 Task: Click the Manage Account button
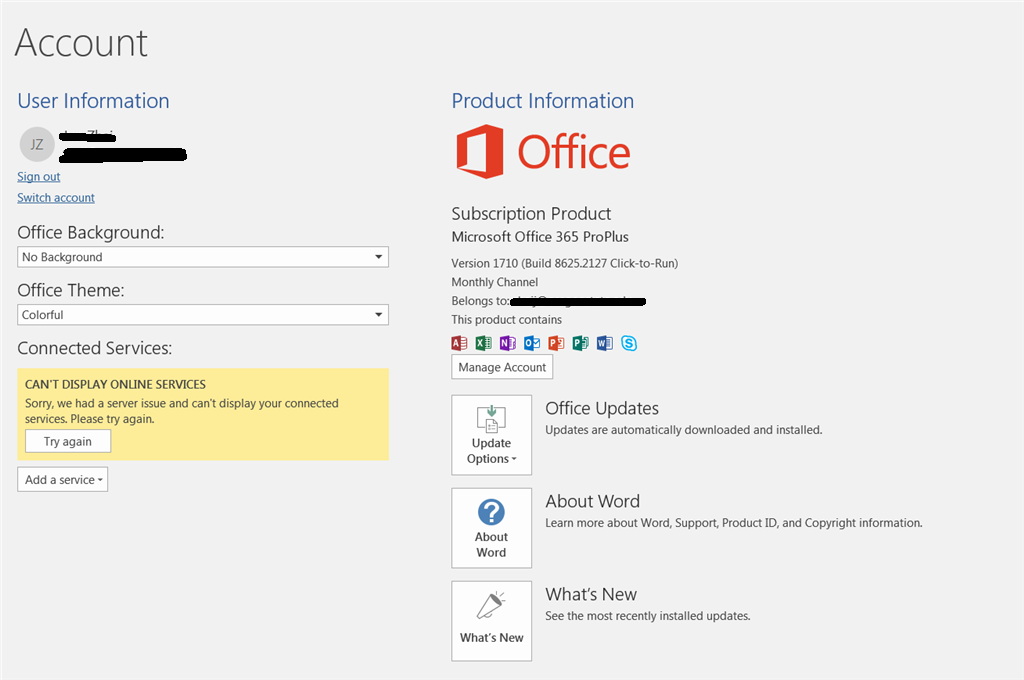pos(502,367)
